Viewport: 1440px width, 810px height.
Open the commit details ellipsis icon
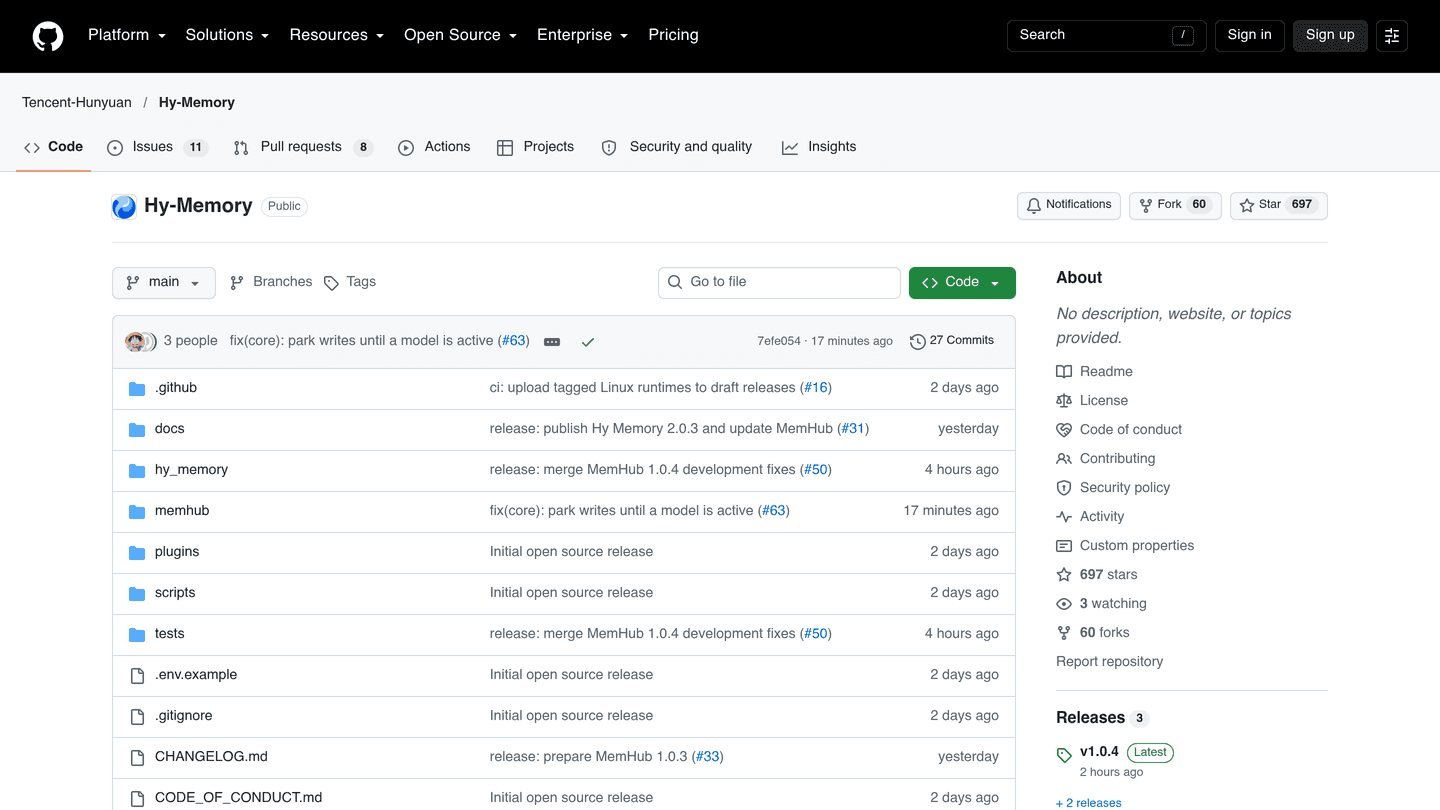click(x=552, y=342)
